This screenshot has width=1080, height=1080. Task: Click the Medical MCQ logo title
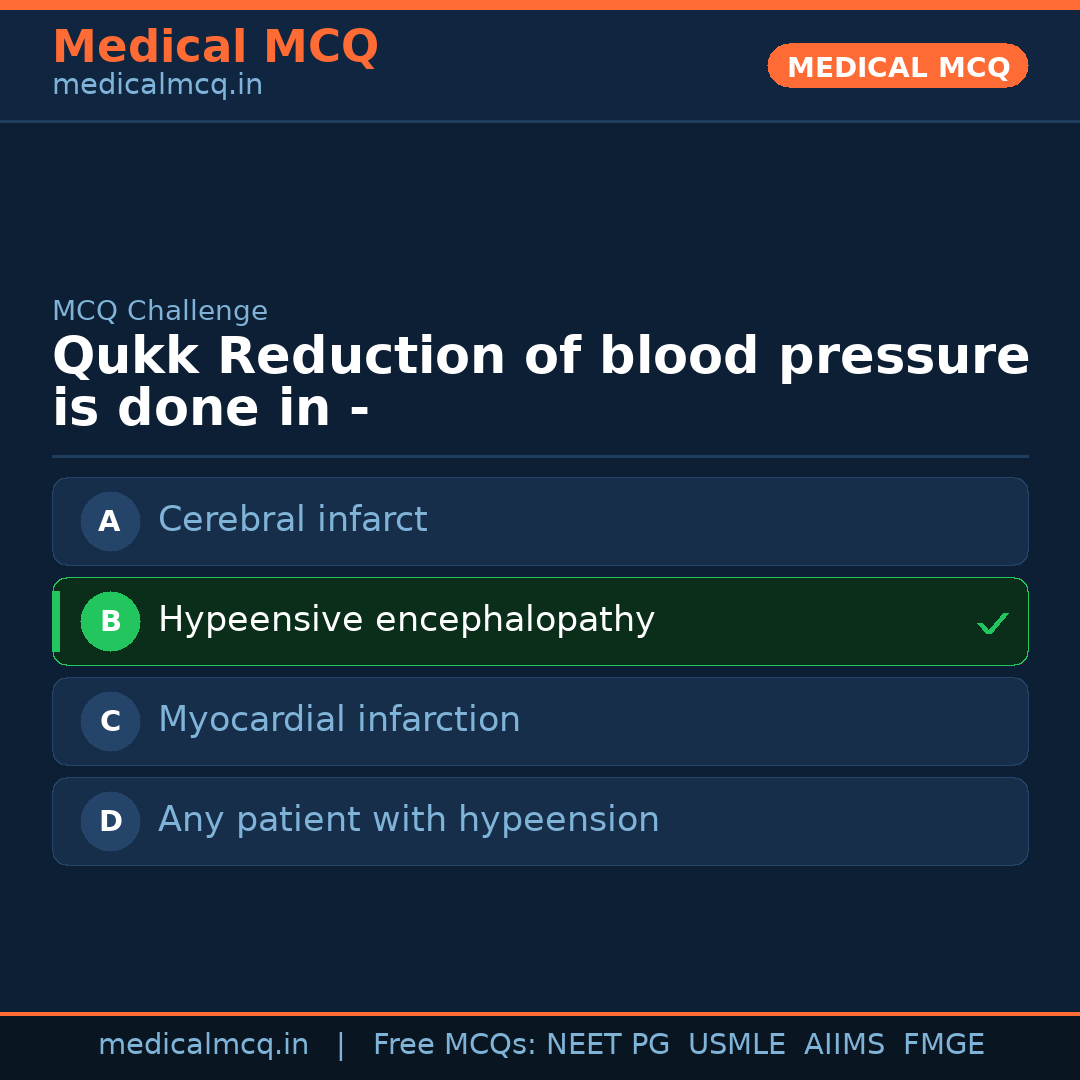(215, 47)
